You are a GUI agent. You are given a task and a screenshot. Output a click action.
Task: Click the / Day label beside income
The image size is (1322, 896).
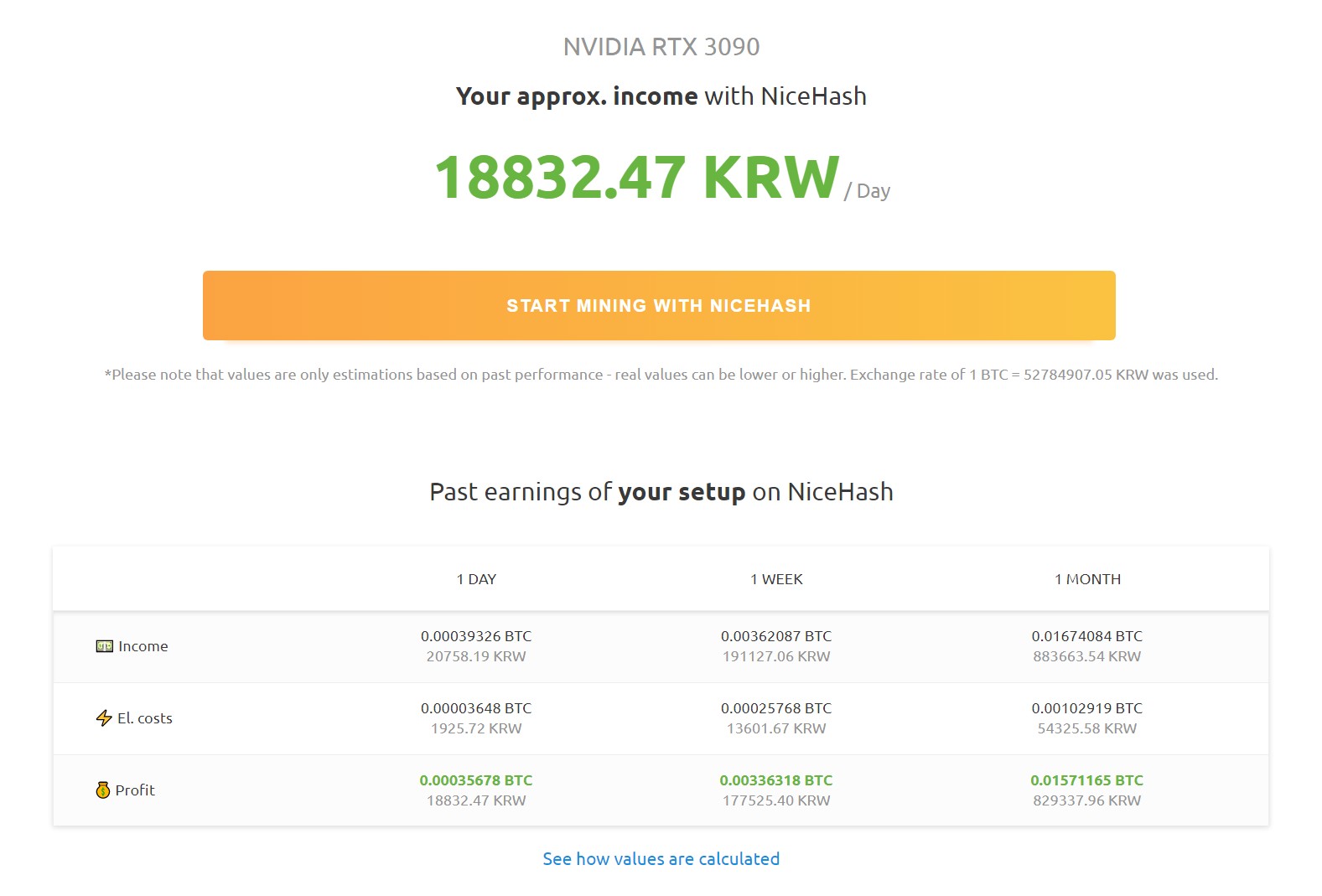coord(867,191)
